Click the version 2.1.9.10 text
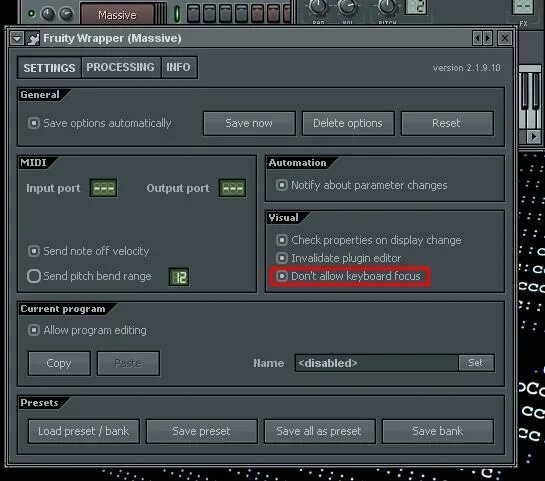Viewport: 545px width, 481px height. coord(466,68)
